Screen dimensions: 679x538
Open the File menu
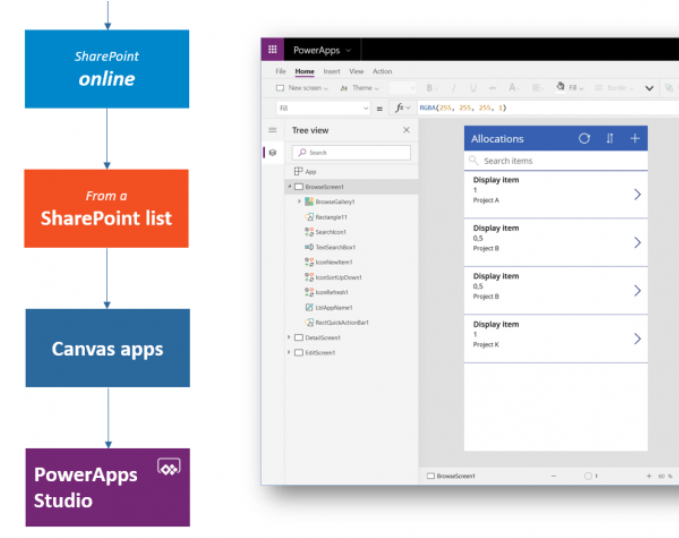click(281, 71)
